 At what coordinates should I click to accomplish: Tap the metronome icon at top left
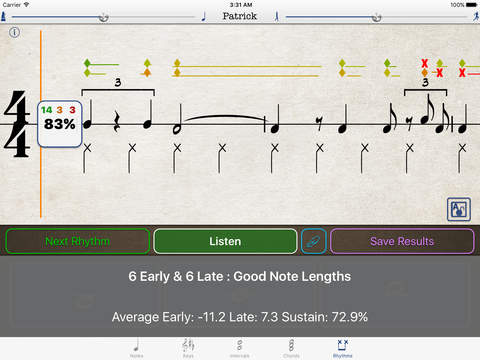coord(3,16)
